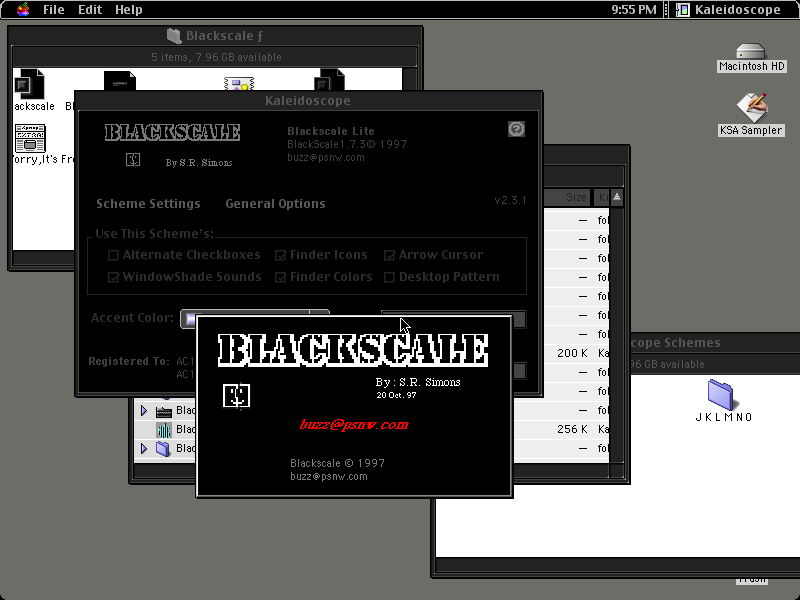This screenshot has width=800, height=600.
Task: Enable Desktop Pattern checkbox
Action: coord(389,277)
